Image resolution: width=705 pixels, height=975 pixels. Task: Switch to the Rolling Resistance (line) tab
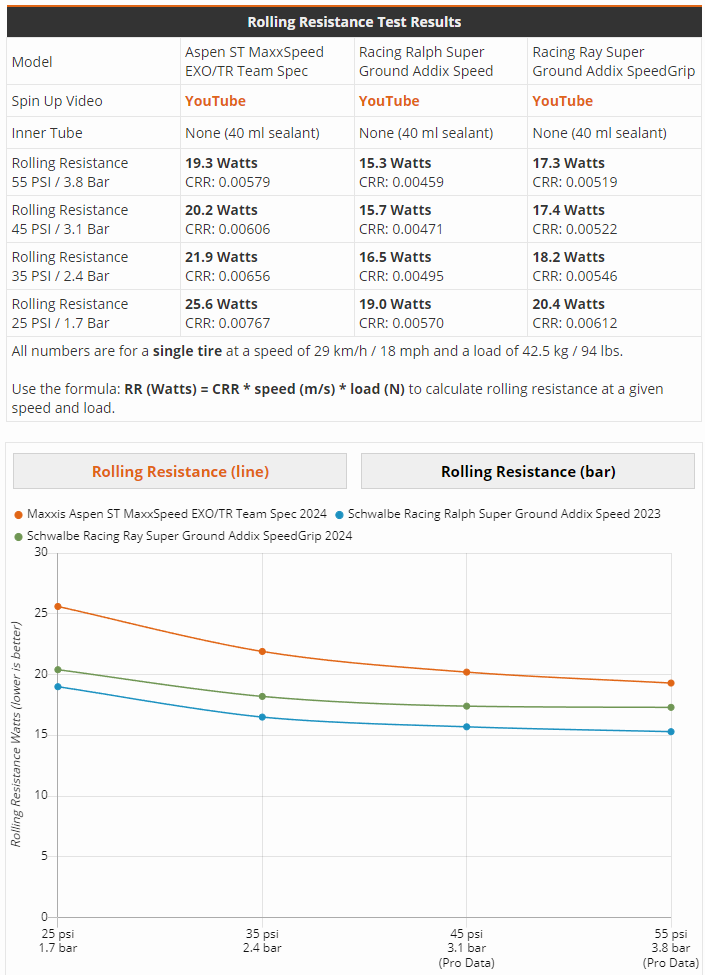[x=180, y=471]
